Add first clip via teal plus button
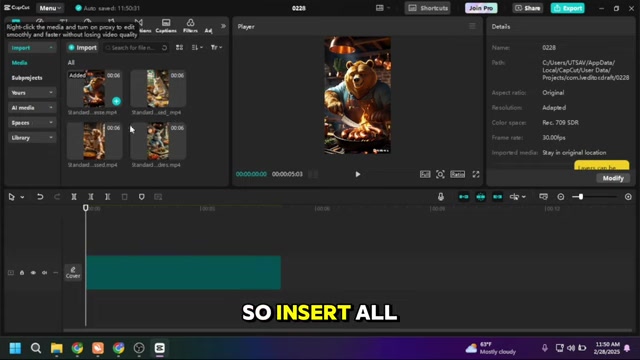 pos(116,101)
